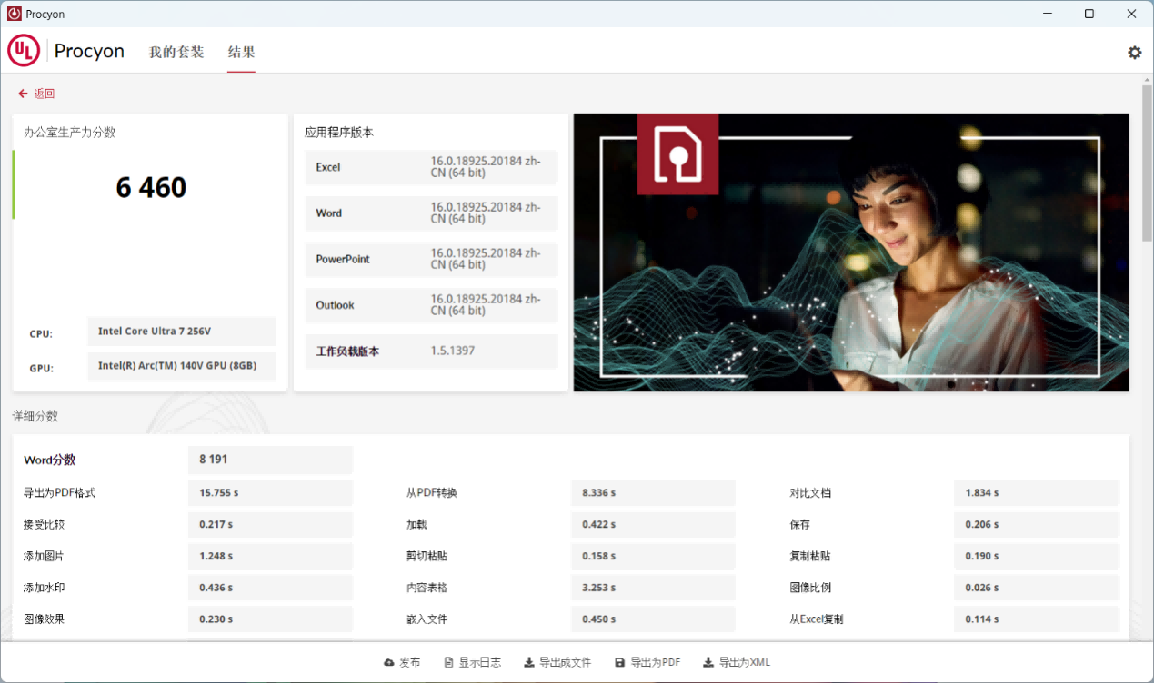Click the PowerPoint version row label
Screen dimensions: 1154x683
[x=343, y=259]
